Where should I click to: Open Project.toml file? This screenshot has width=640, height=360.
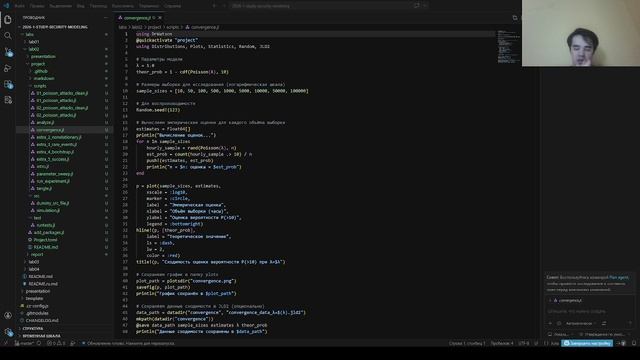click(x=45, y=240)
